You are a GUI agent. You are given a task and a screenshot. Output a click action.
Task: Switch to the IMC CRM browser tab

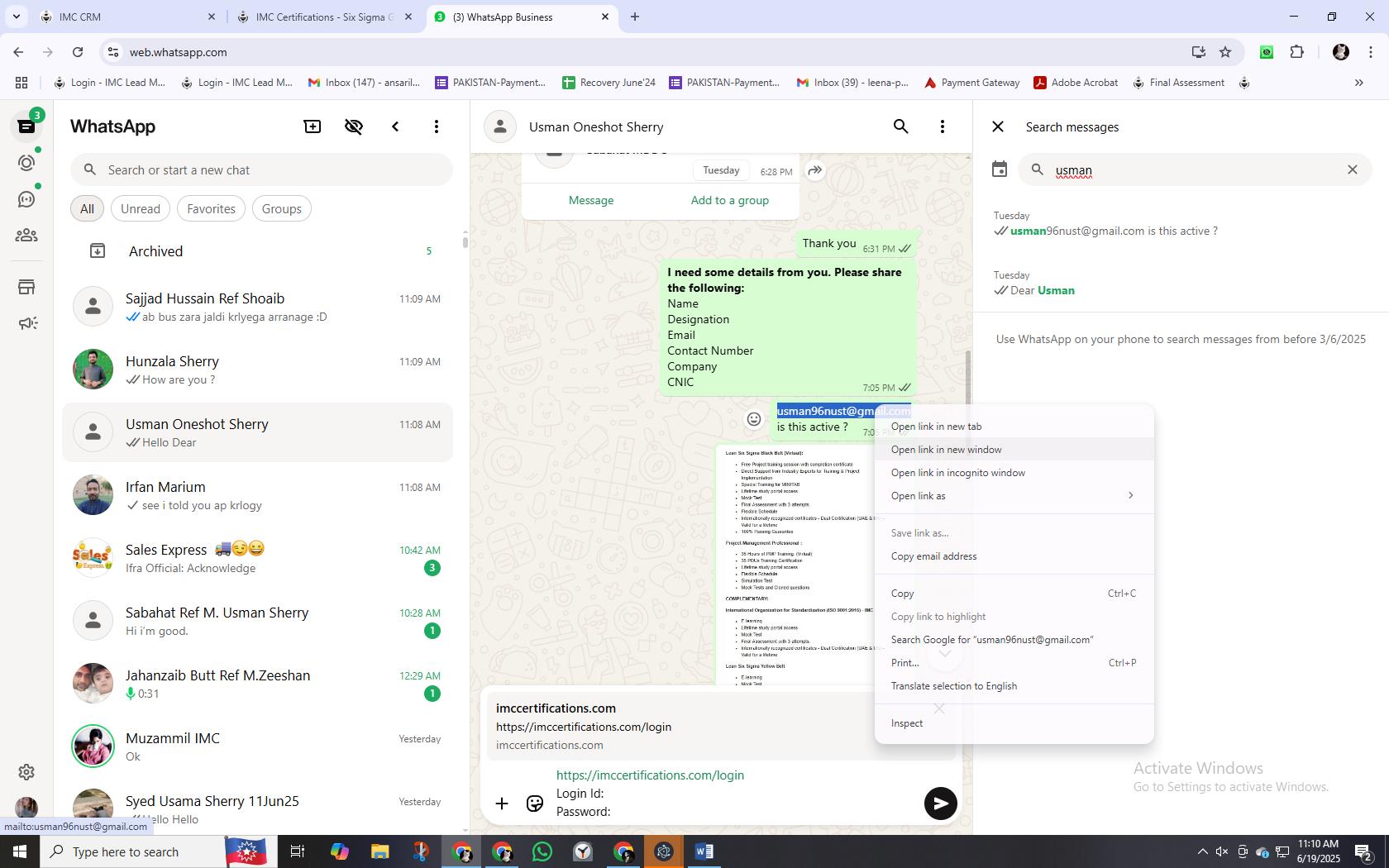coord(128,17)
